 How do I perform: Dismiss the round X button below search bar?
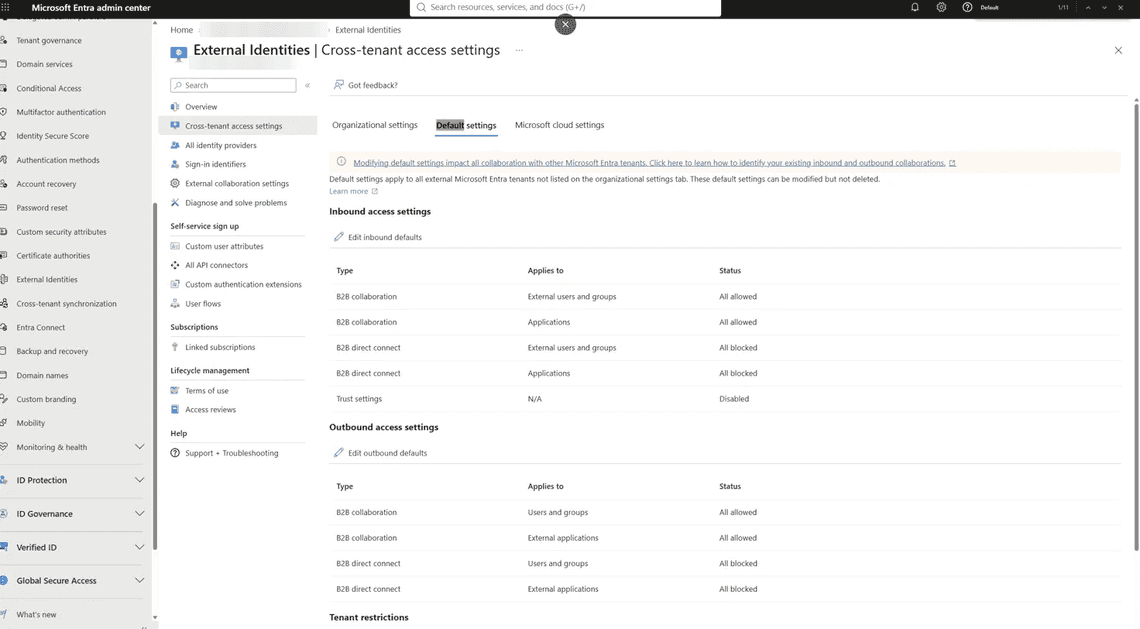coord(565,24)
